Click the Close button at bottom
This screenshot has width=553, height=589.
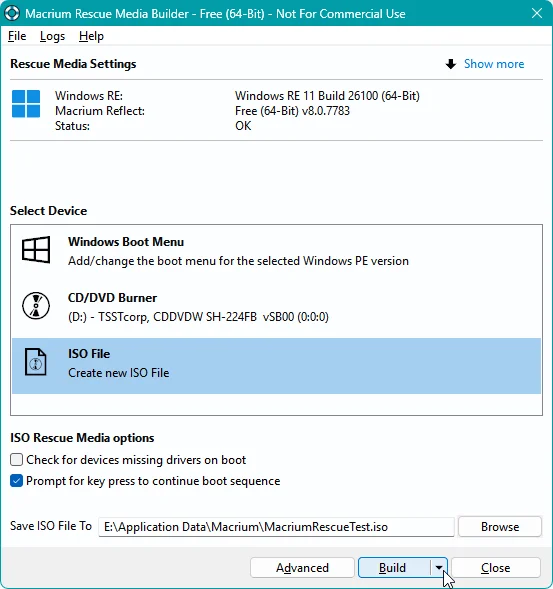(496, 568)
